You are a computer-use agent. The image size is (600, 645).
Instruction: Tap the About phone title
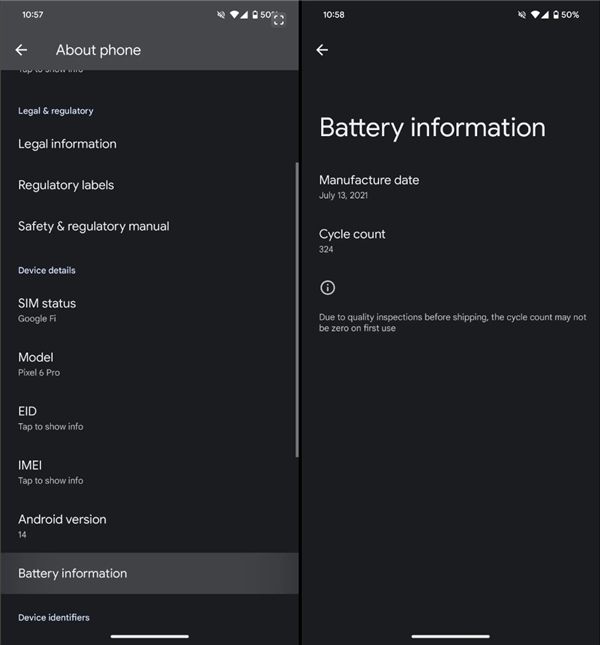(x=98, y=50)
